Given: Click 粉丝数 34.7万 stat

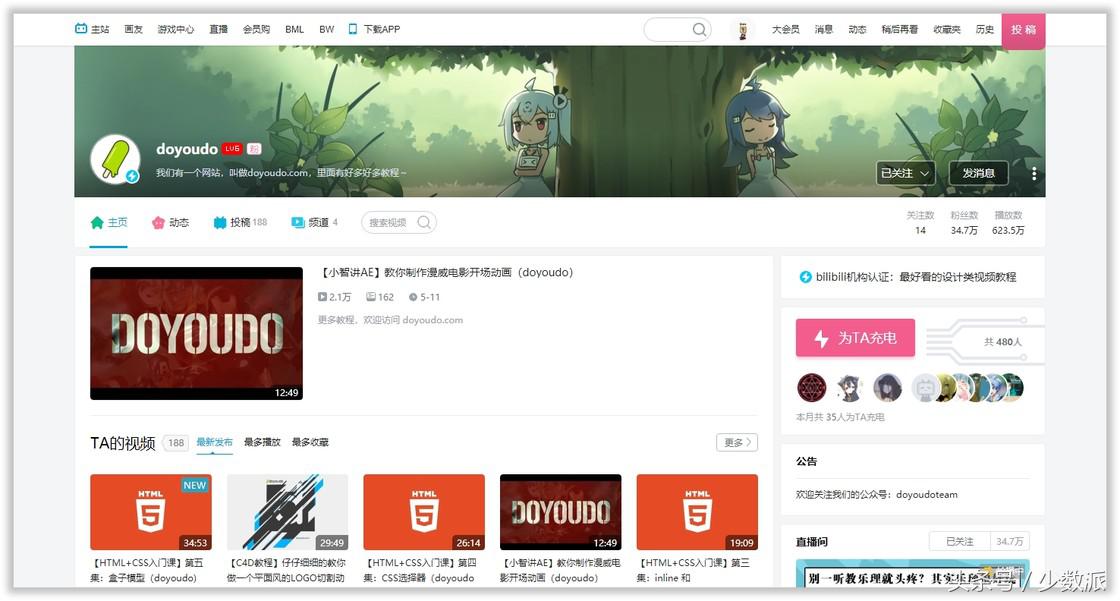Looking at the screenshot, I should (964, 223).
